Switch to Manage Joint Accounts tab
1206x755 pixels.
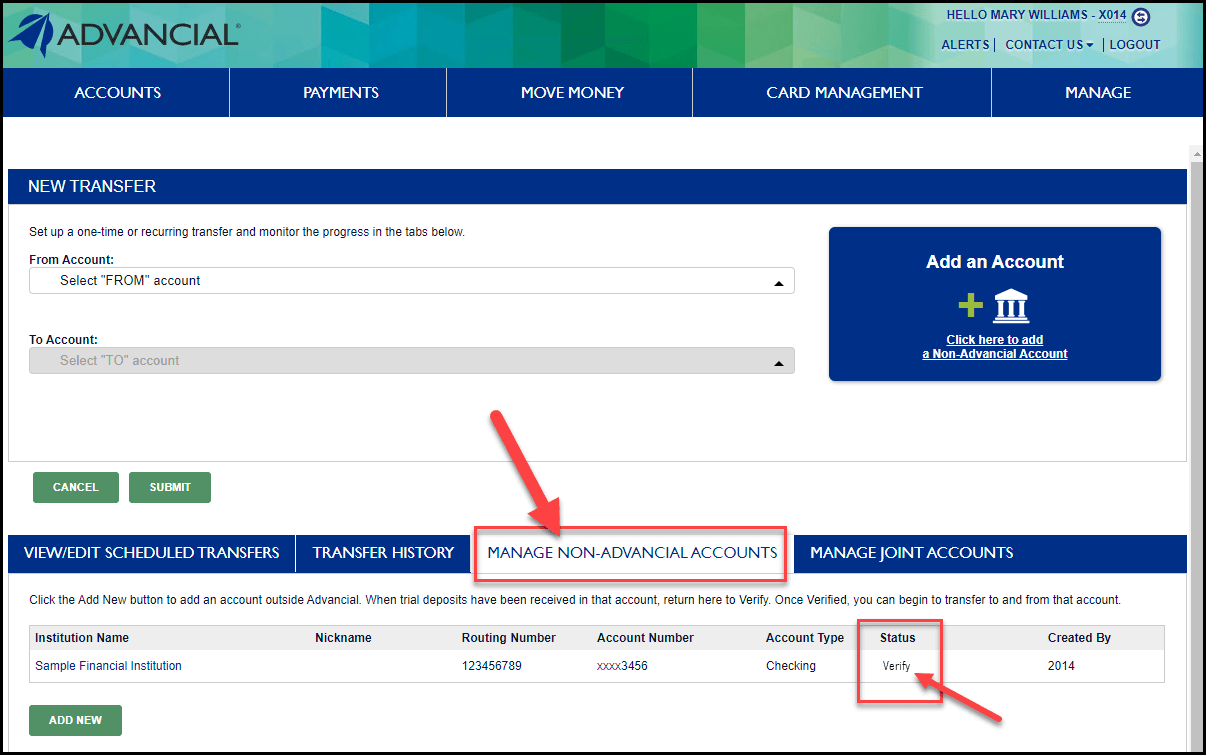pos(911,553)
